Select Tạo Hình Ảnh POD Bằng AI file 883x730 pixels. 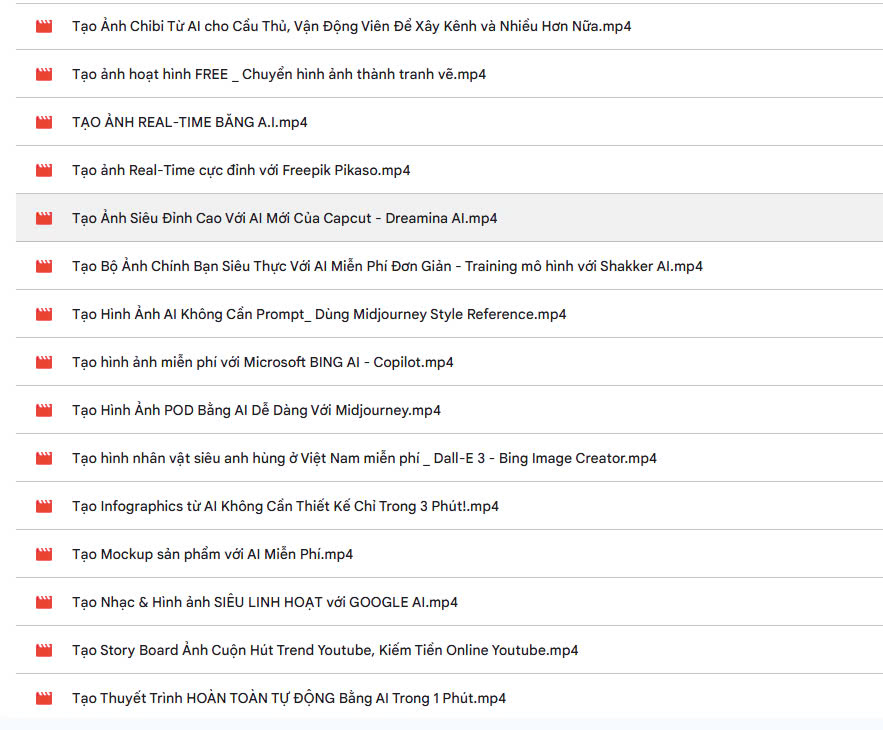coord(449,410)
